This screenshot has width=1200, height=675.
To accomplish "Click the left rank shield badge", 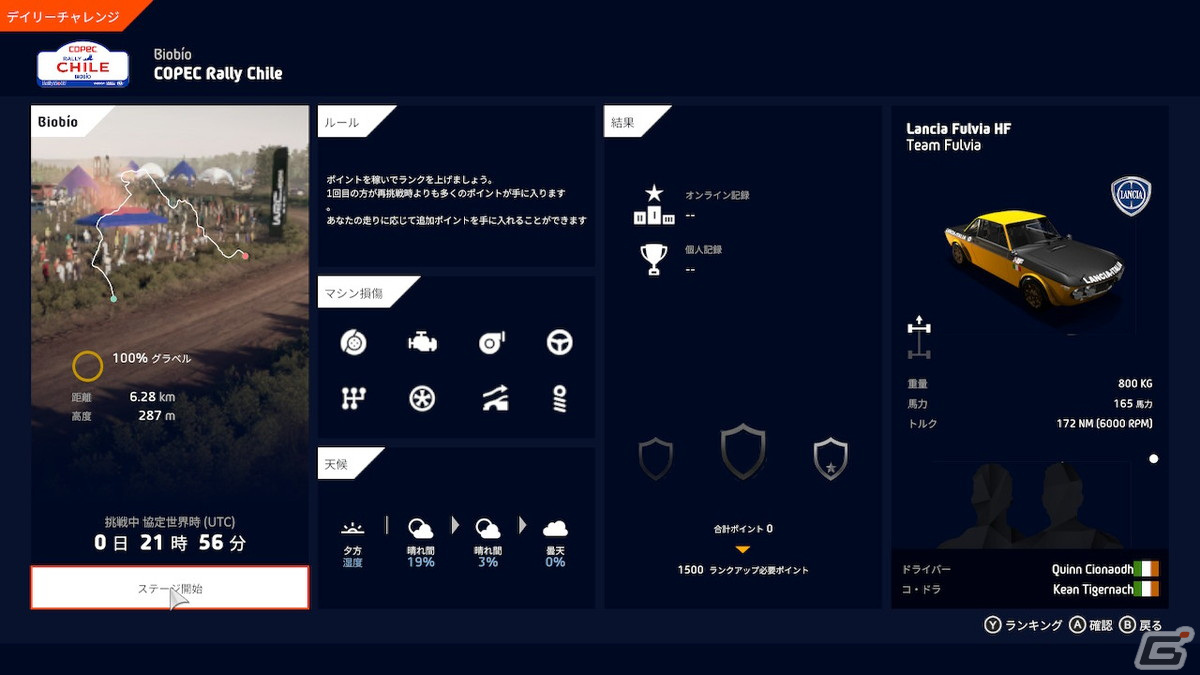I will point(656,459).
